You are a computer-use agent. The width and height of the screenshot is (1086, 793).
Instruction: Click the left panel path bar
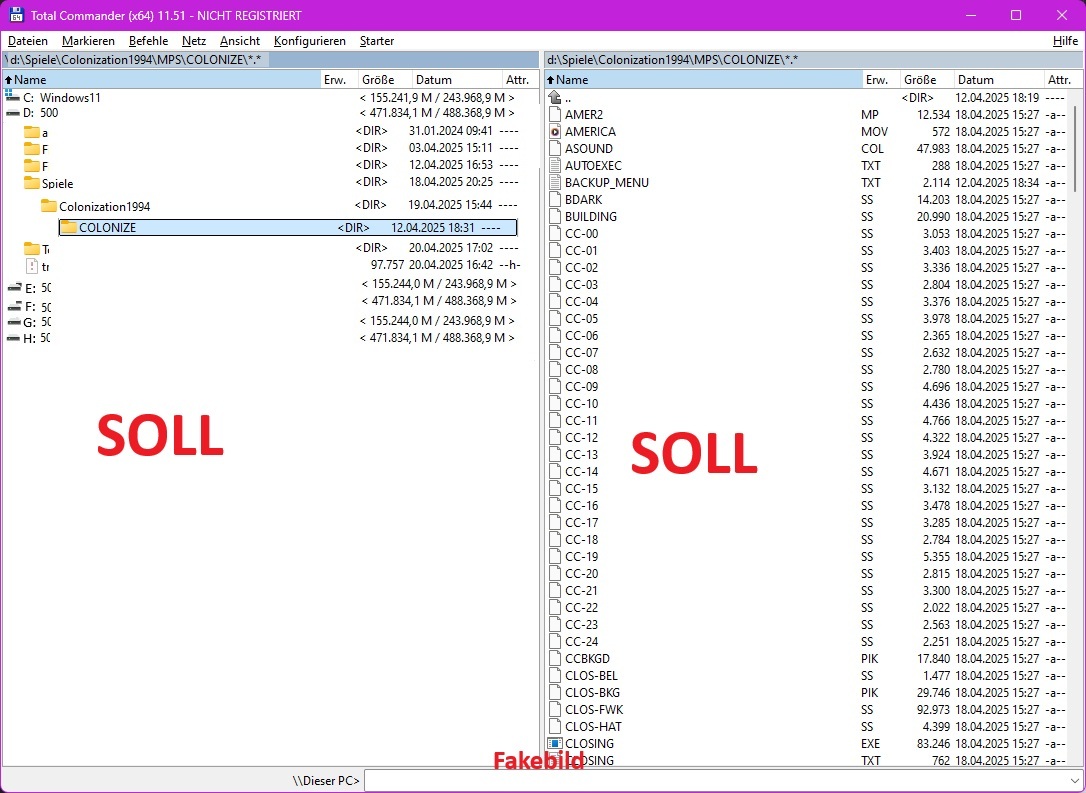[x=270, y=60]
